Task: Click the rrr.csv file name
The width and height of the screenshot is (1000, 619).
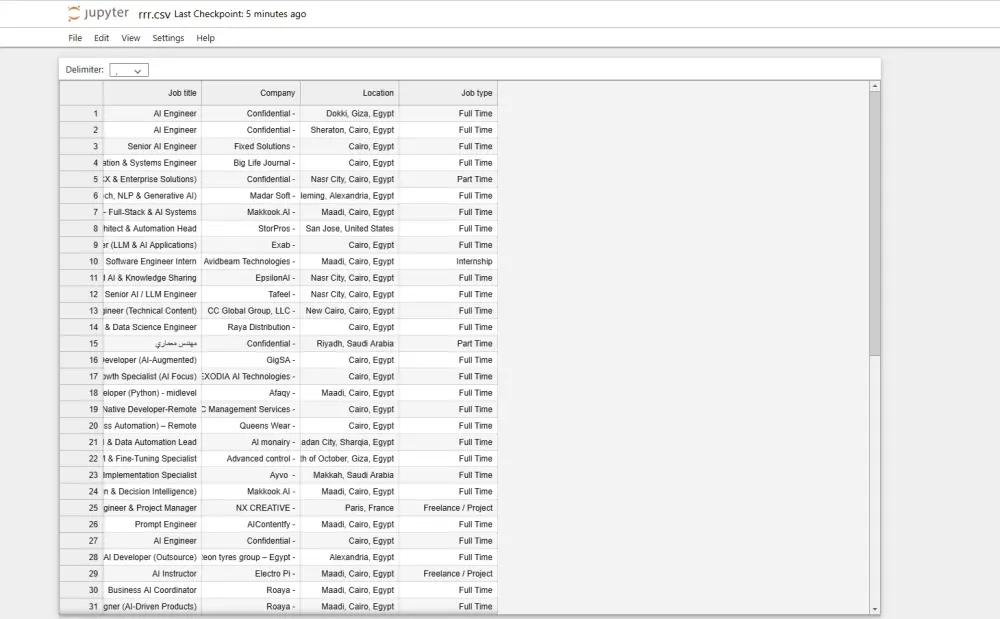Action: tap(154, 14)
